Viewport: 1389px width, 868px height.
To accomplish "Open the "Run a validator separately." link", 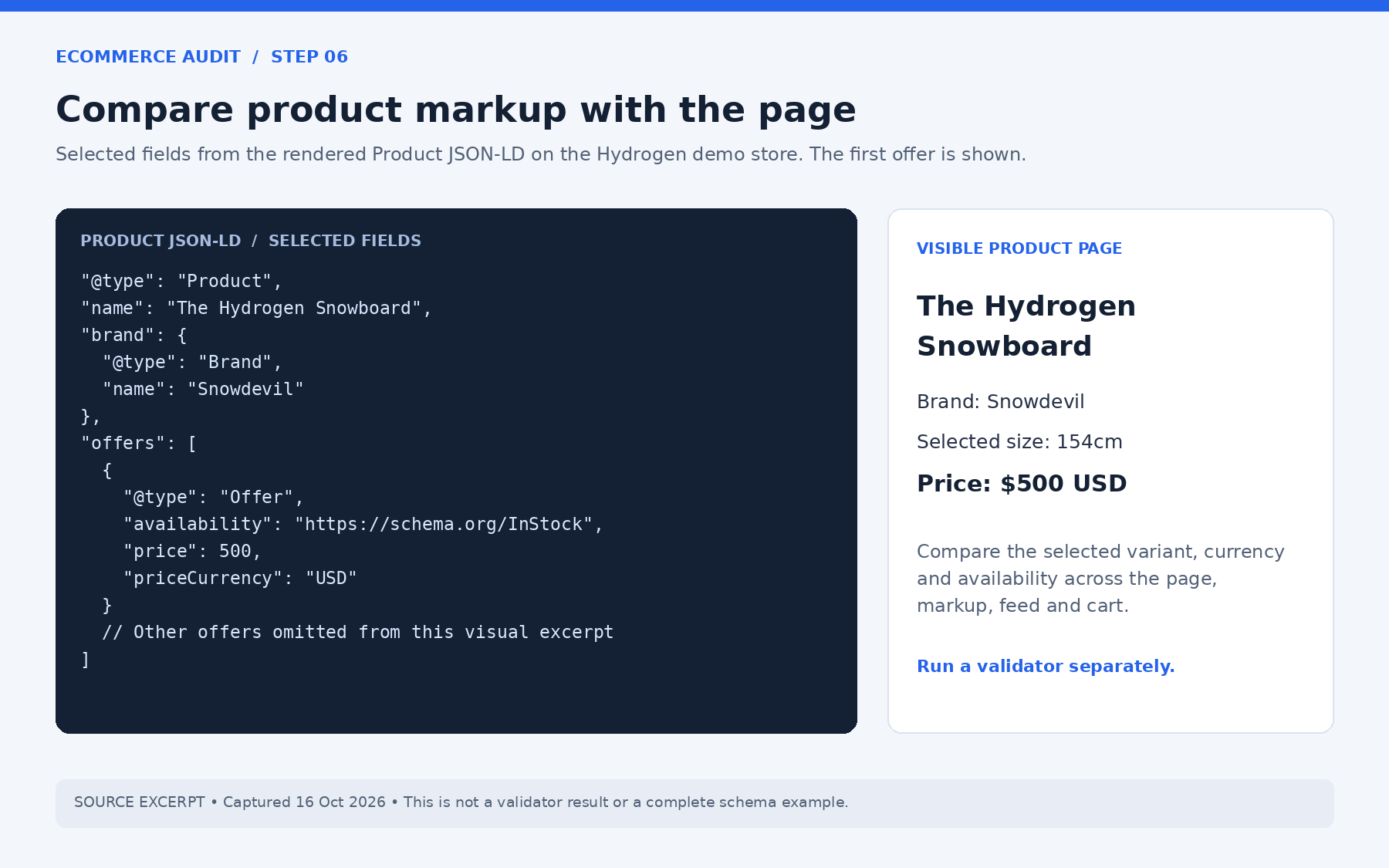I will pos(1046,666).
